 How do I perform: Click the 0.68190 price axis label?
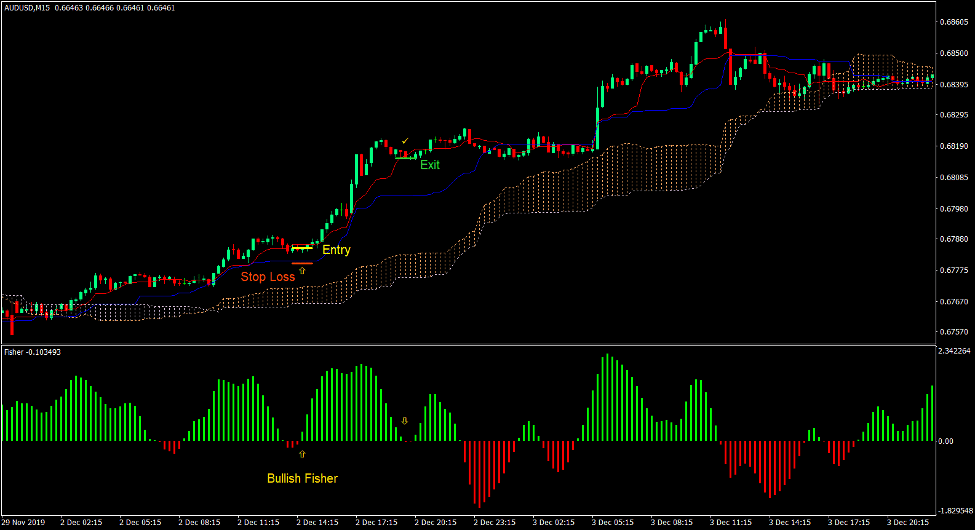(x=953, y=146)
